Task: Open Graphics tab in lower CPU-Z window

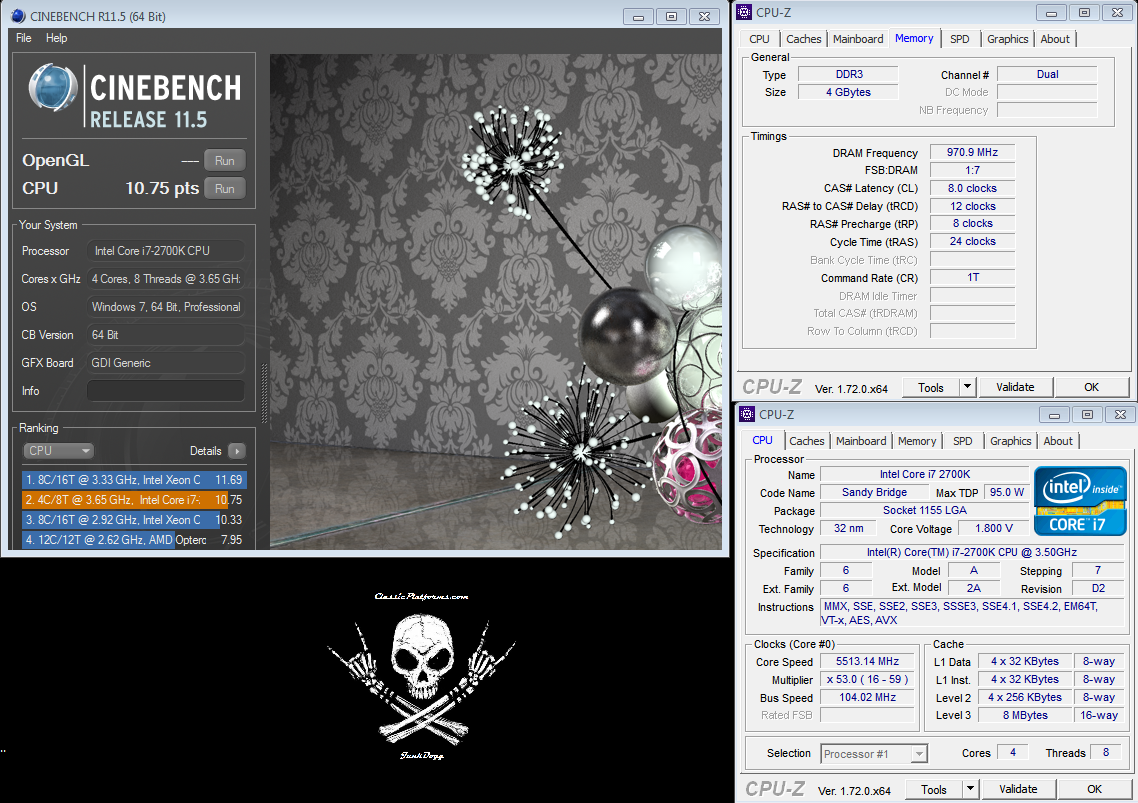Action: (1010, 441)
